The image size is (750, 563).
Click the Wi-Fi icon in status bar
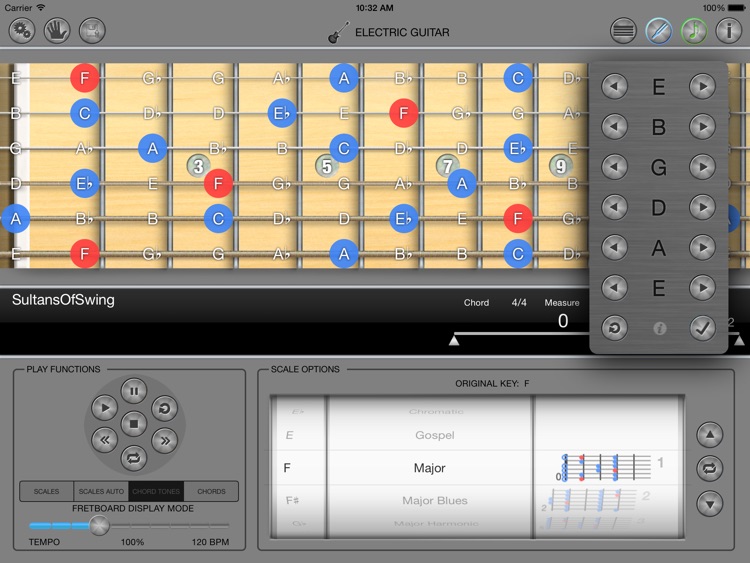[41, 7]
